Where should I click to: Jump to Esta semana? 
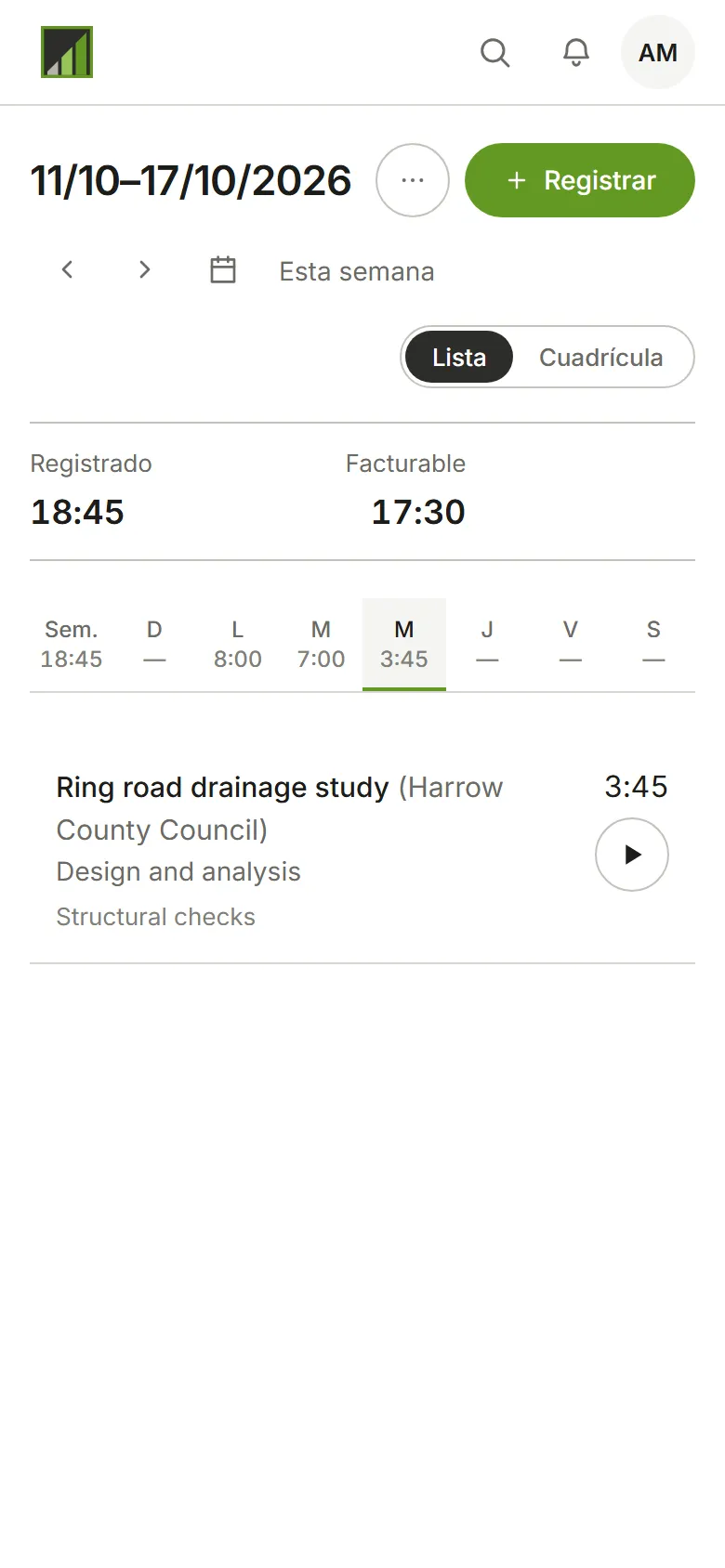357,271
